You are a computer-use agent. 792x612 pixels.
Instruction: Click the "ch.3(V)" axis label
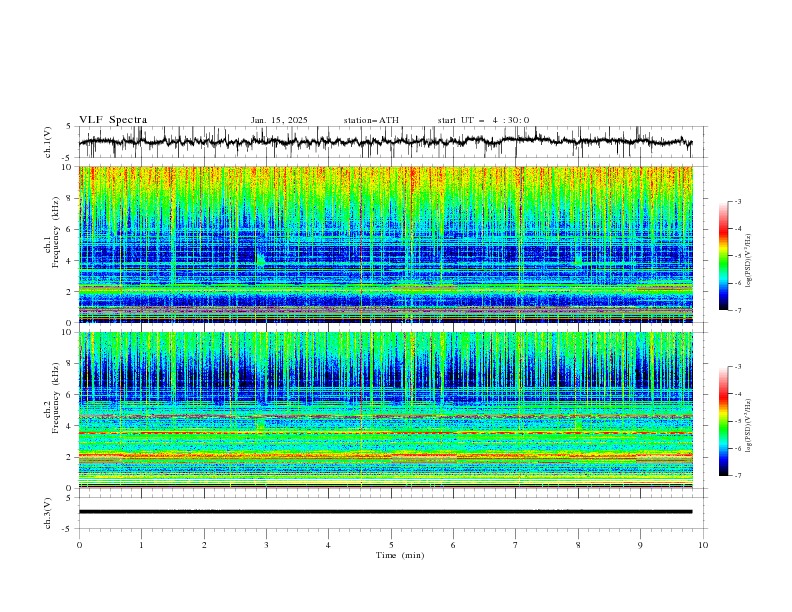[x=48, y=513]
